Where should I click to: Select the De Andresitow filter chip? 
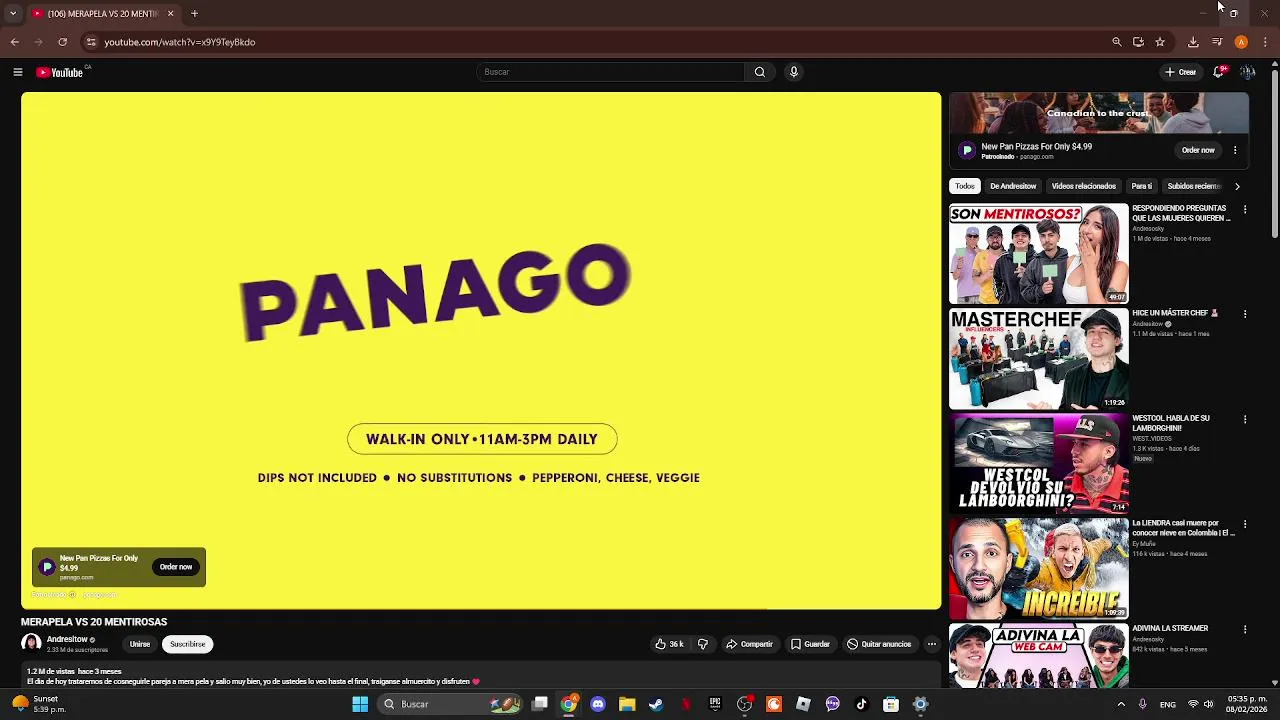click(1013, 186)
